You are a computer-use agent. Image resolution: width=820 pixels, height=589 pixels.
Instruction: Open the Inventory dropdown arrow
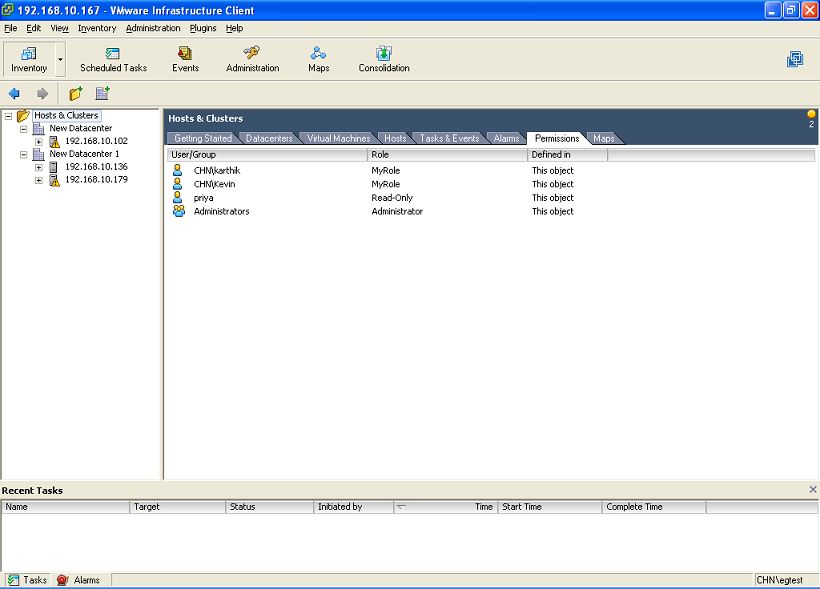(60, 60)
